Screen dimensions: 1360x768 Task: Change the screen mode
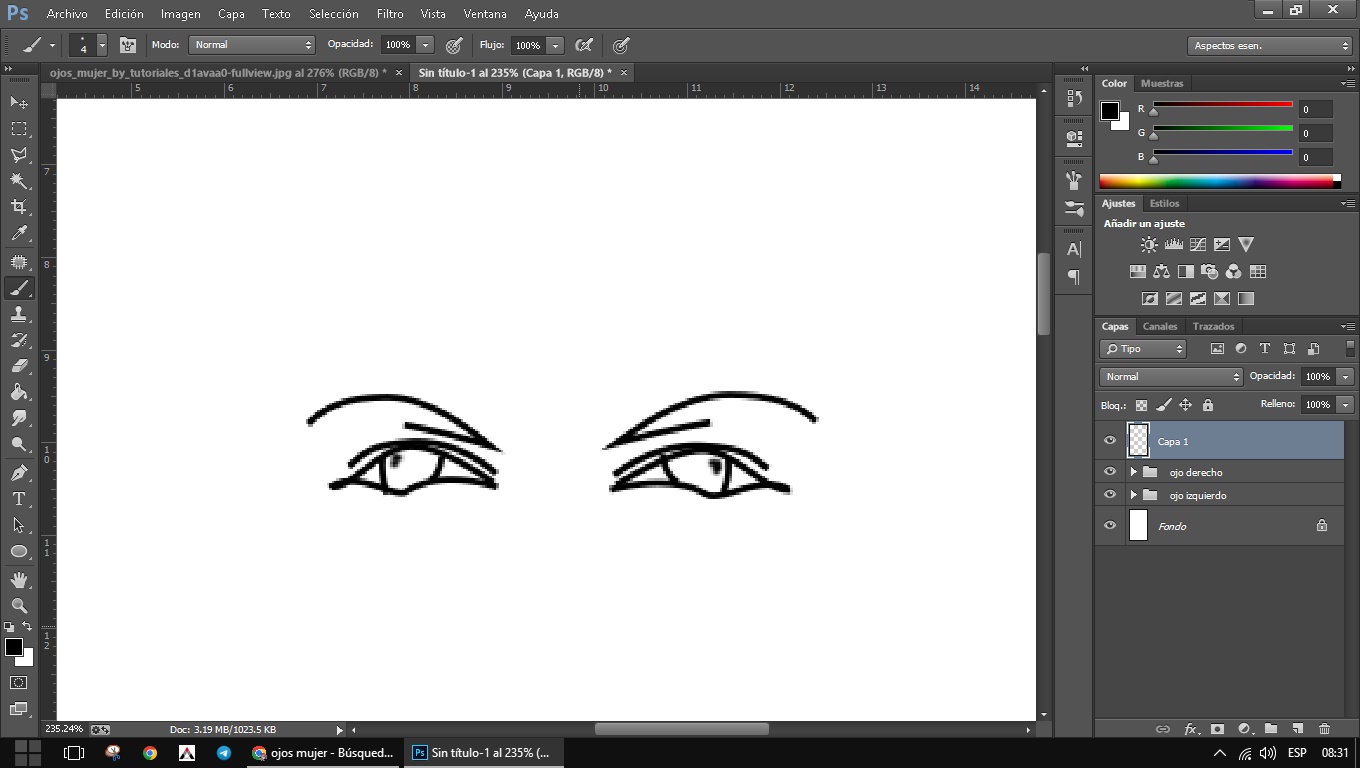coord(19,708)
